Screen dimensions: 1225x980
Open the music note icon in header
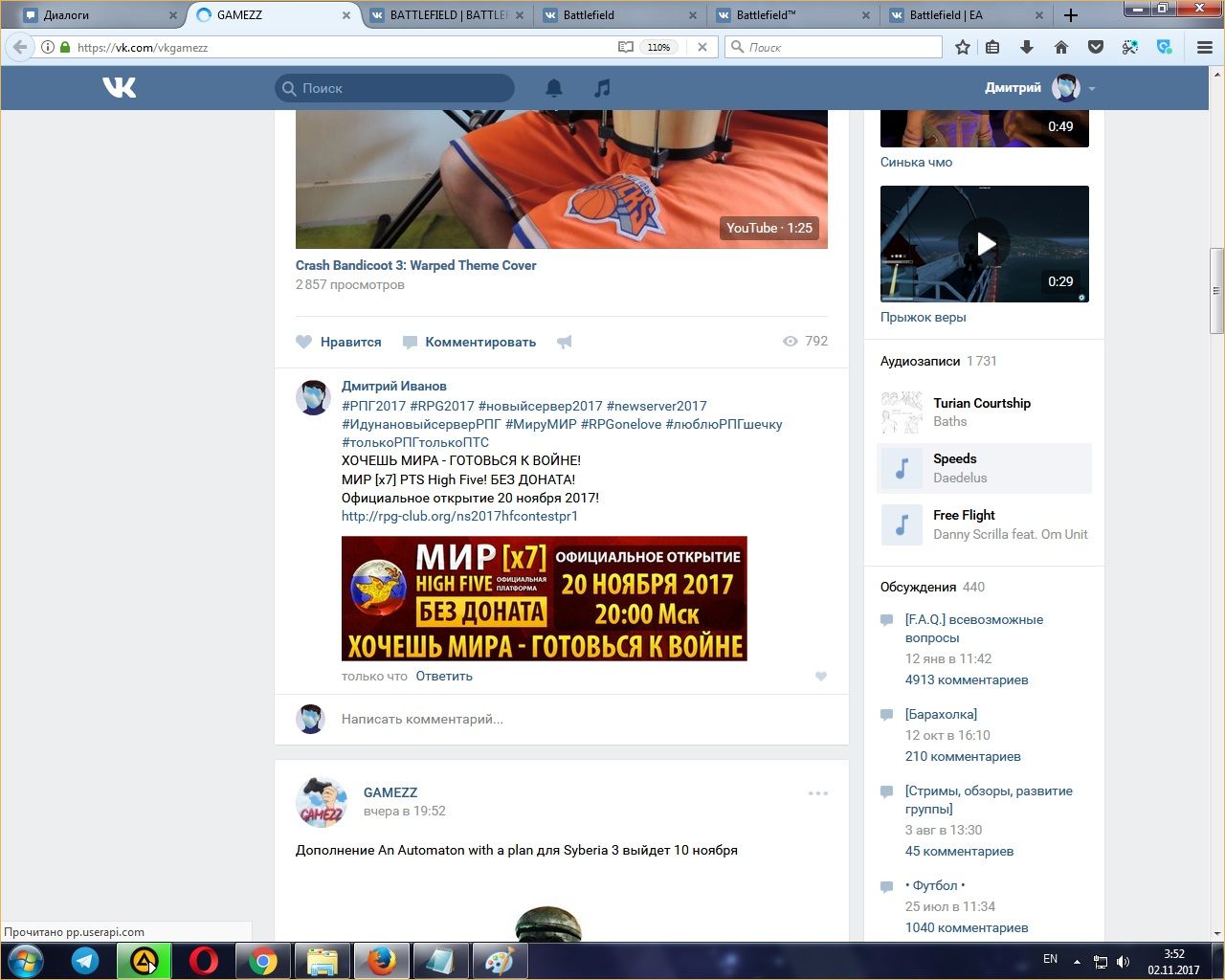[602, 88]
